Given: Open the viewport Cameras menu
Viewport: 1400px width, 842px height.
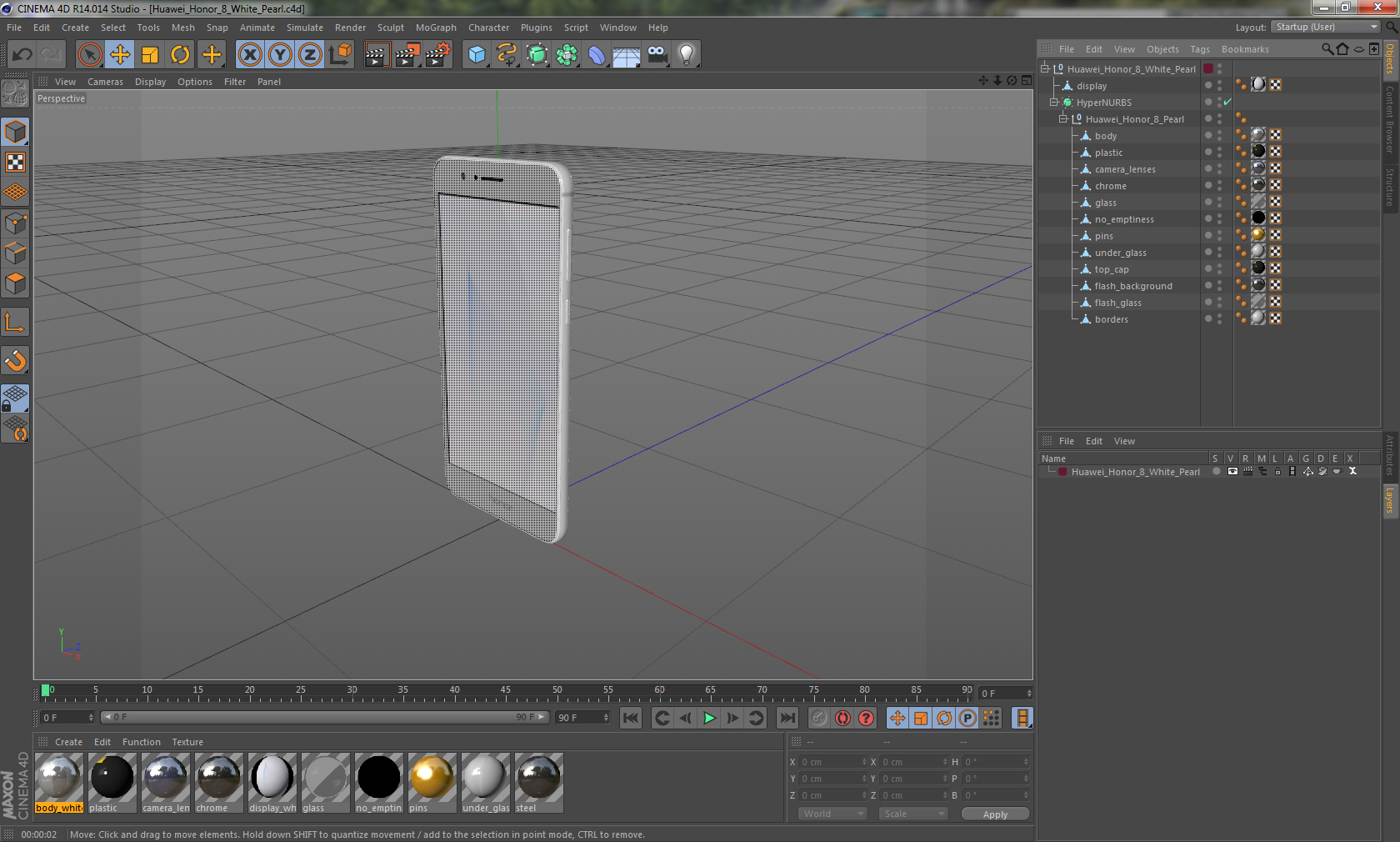Looking at the screenshot, I should (x=105, y=82).
